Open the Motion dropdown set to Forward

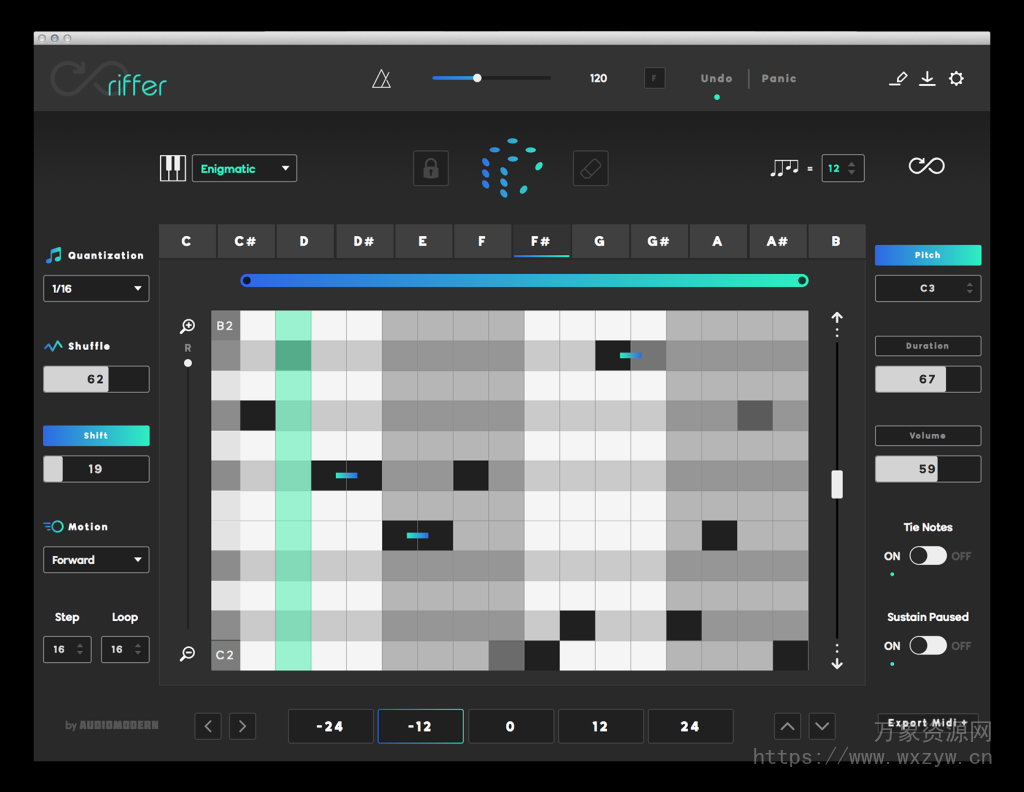(96, 560)
